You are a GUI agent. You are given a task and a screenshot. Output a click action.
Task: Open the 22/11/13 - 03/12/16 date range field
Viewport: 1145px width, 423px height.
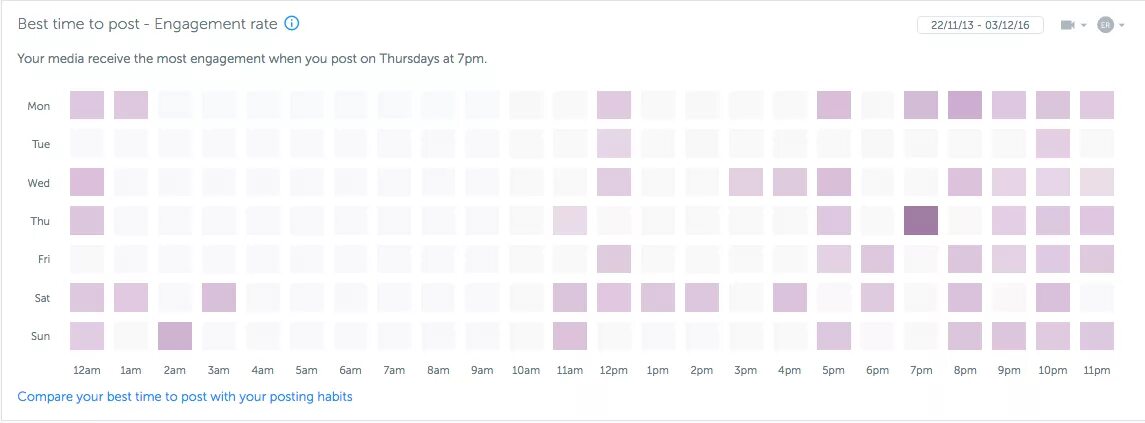980,25
